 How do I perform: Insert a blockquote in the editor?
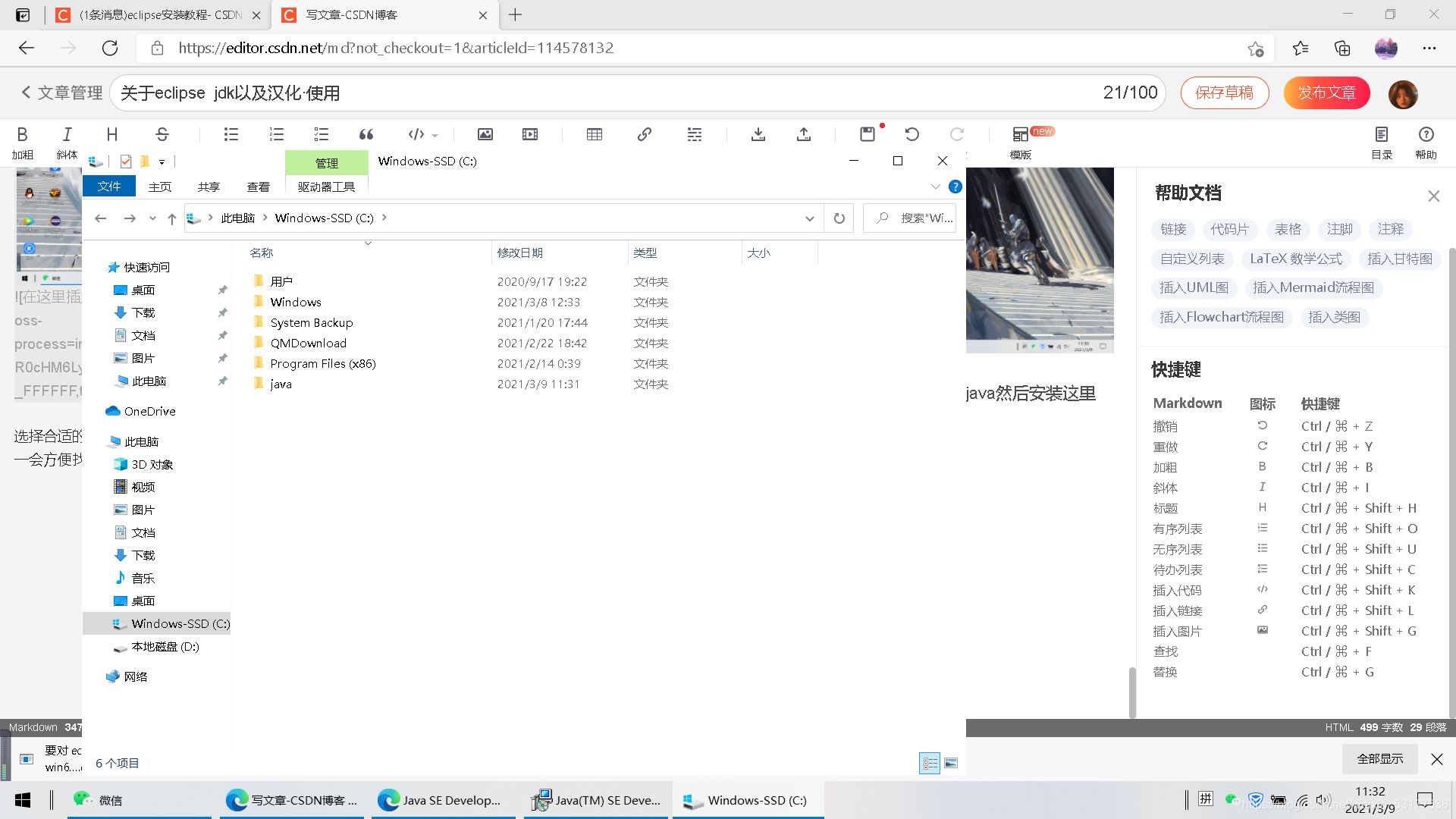coord(366,134)
